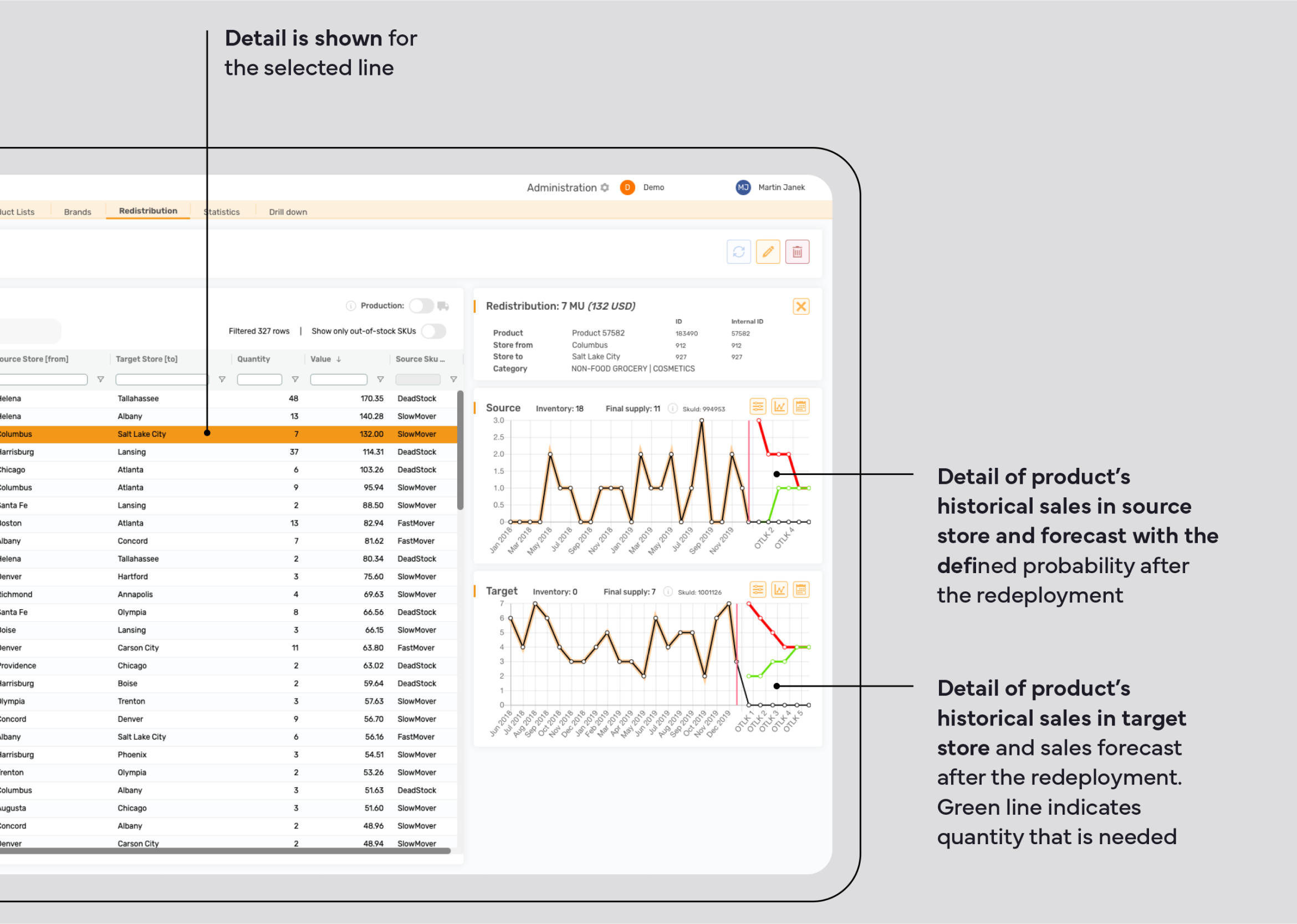Select the Boise row valued 59.64

[228, 684]
